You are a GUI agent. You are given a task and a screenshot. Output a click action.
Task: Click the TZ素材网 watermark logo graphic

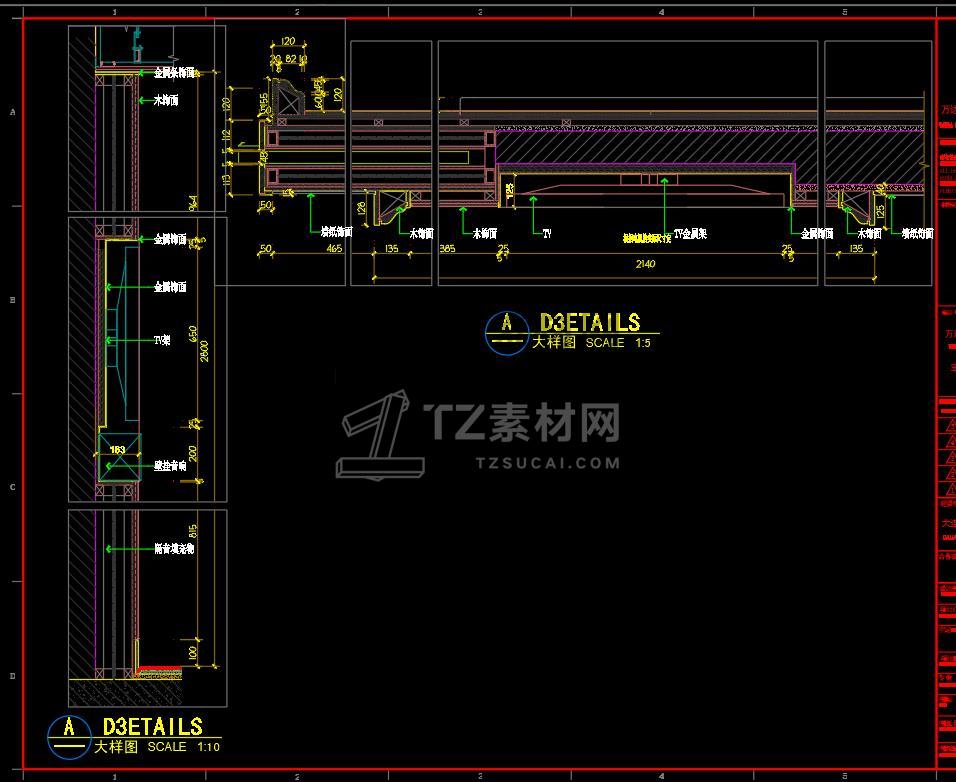click(381, 435)
